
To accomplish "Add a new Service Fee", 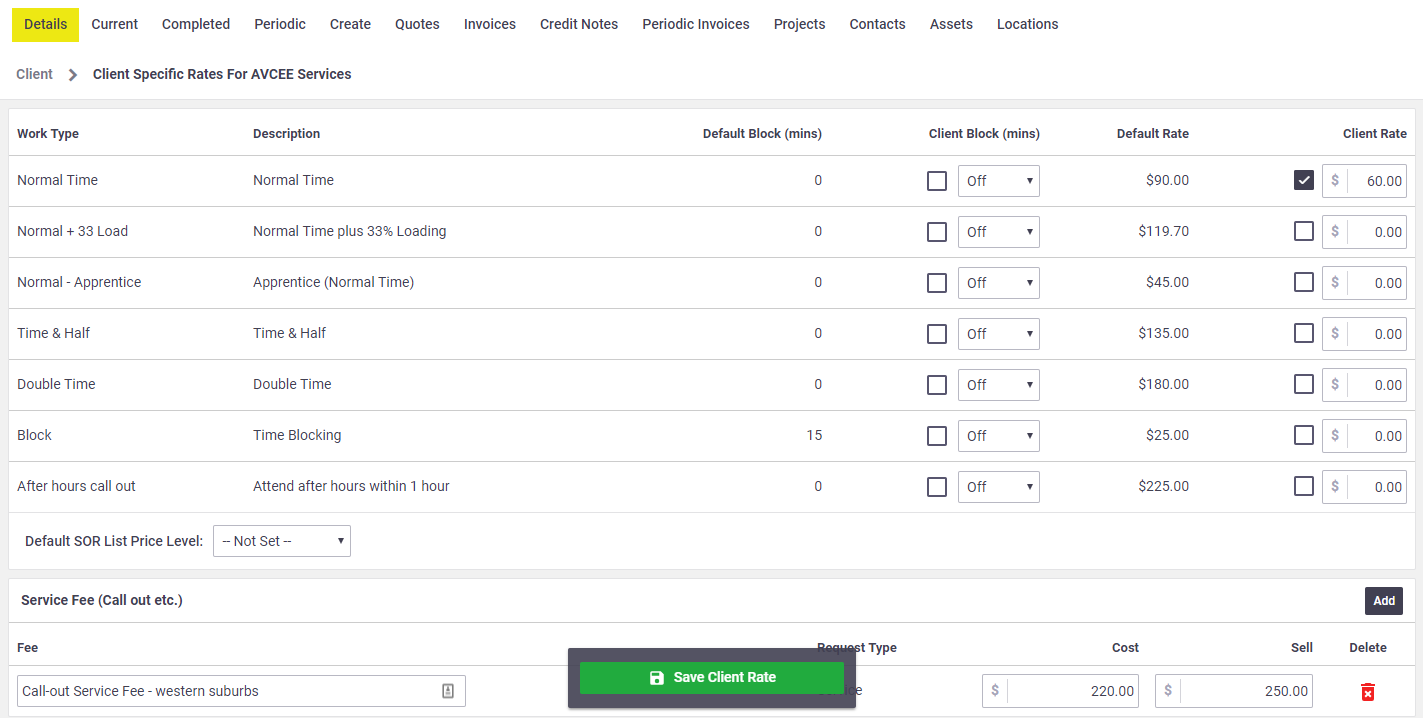I will [x=1384, y=601].
